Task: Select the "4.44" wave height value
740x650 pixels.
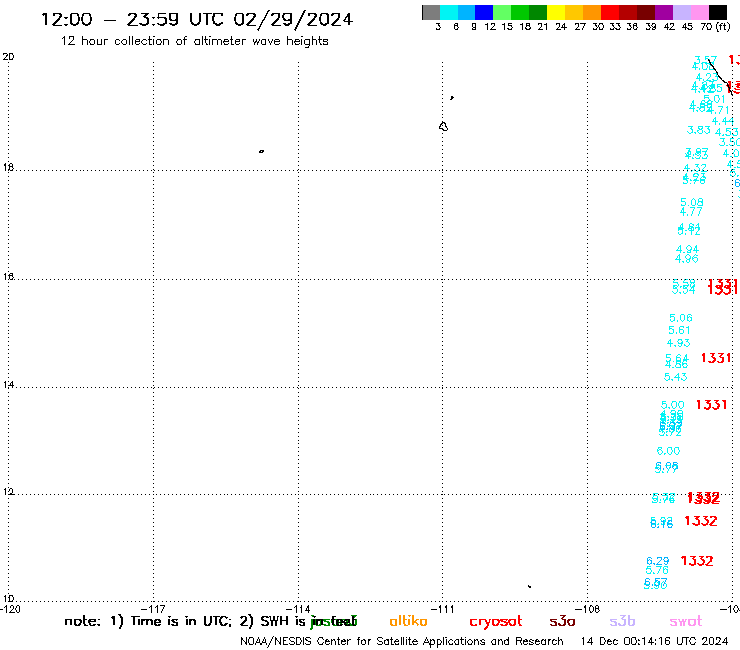Action: (x=723, y=121)
